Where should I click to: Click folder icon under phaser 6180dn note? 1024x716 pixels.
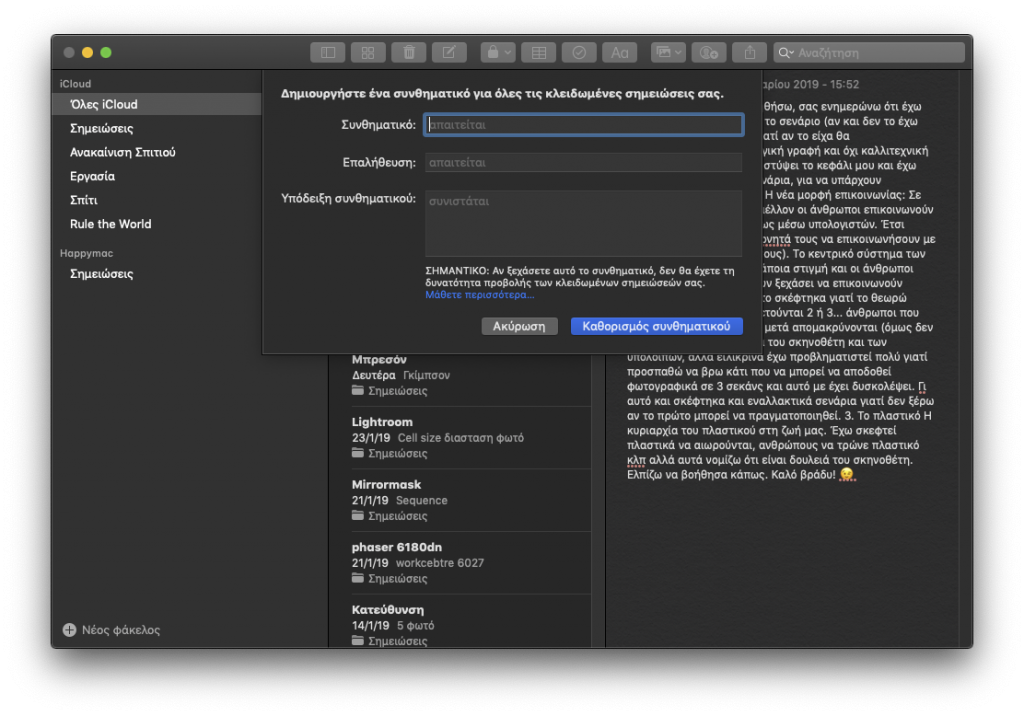tap(358, 578)
